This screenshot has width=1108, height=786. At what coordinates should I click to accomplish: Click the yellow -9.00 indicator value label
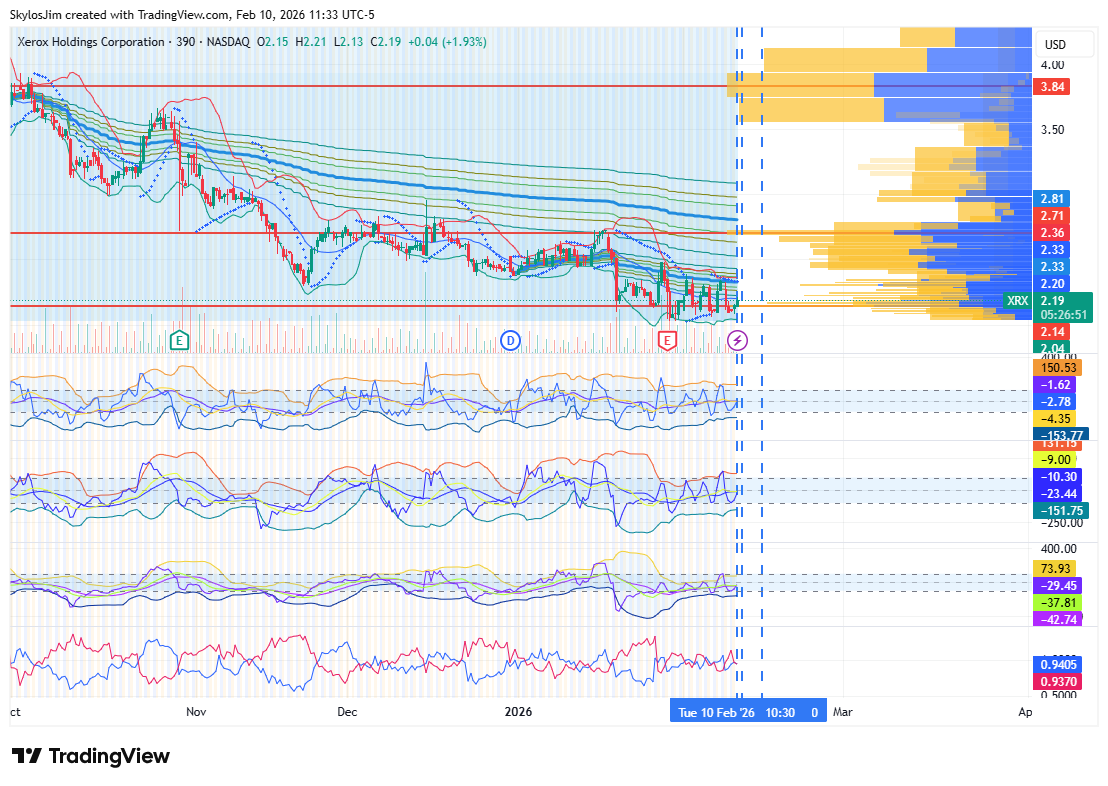coord(1057,460)
